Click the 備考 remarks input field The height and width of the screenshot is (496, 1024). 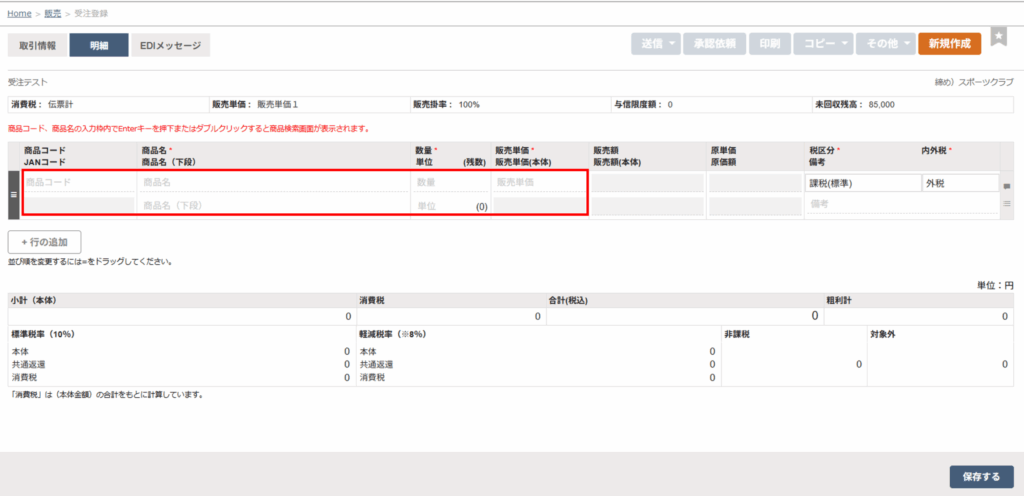pyautogui.click(x=900, y=204)
